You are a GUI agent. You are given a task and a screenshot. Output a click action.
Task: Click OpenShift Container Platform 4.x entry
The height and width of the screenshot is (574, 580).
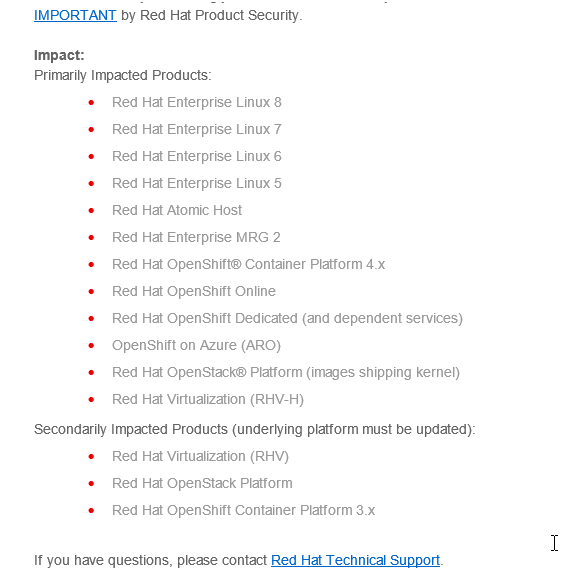click(249, 264)
